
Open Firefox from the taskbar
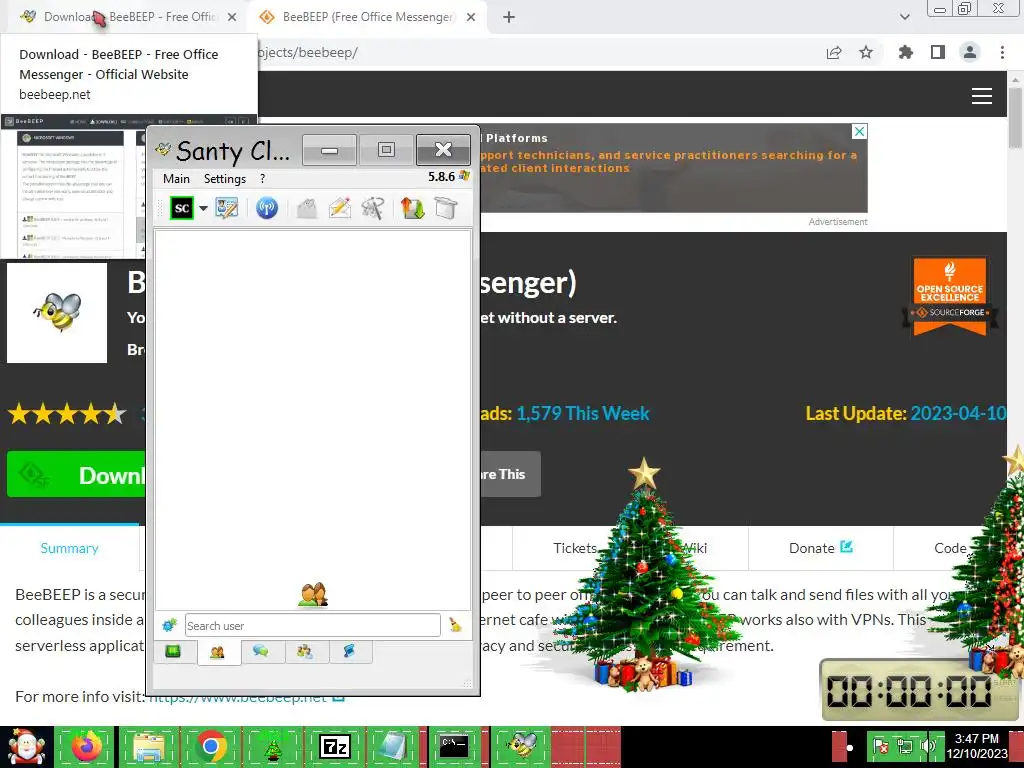coord(87,746)
